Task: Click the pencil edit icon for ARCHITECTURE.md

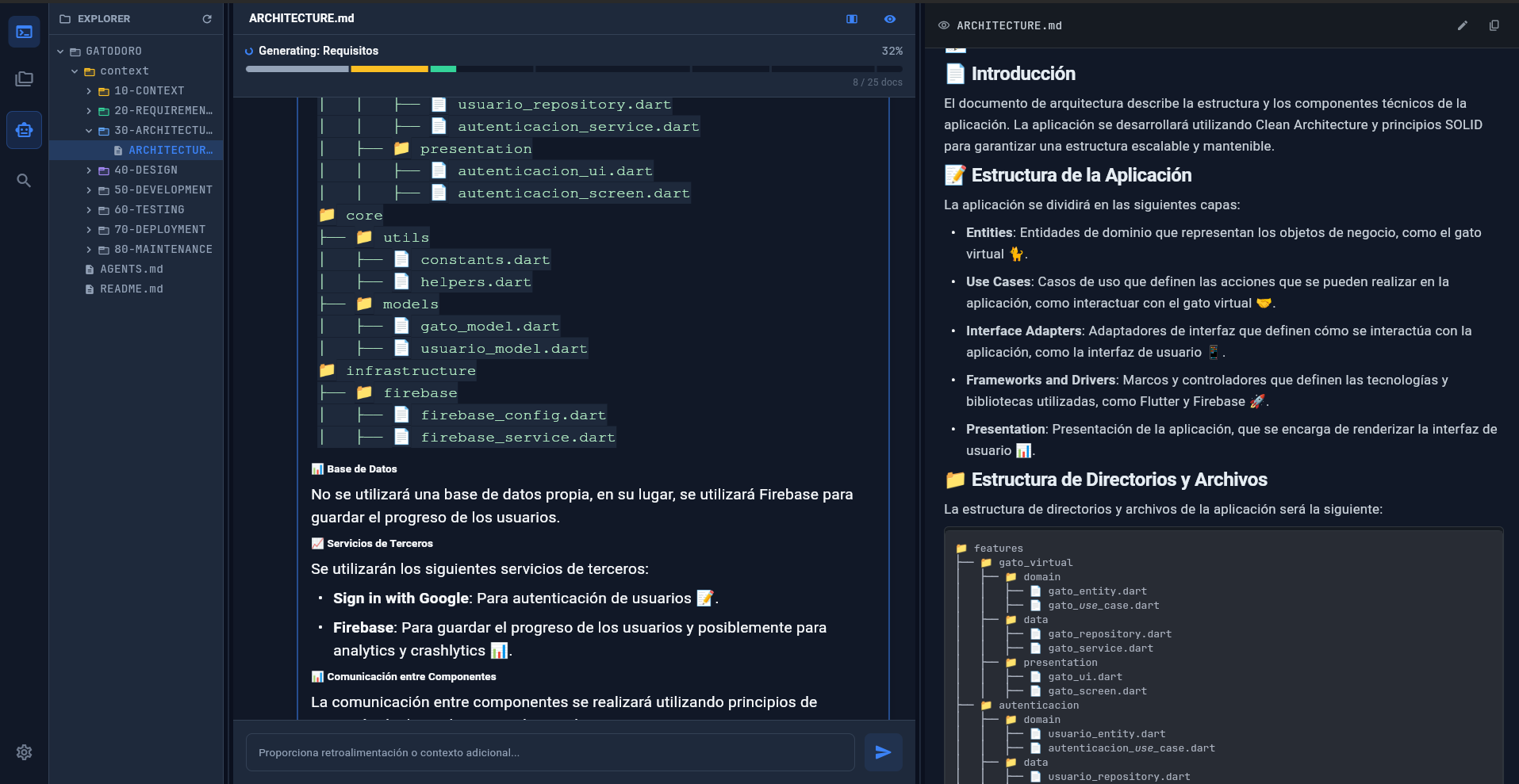Action: tap(1462, 25)
